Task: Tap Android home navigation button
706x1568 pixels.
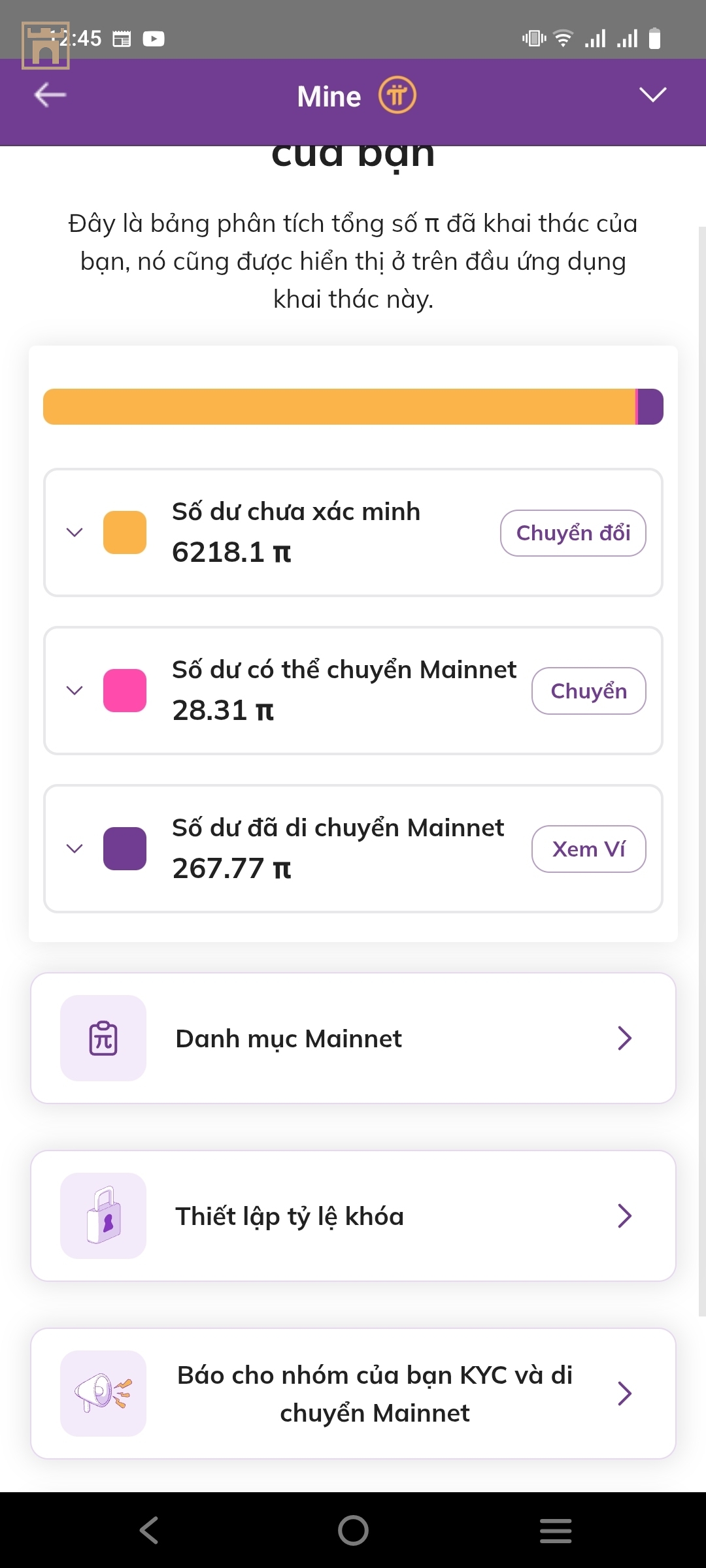Action: [353, 1530]
